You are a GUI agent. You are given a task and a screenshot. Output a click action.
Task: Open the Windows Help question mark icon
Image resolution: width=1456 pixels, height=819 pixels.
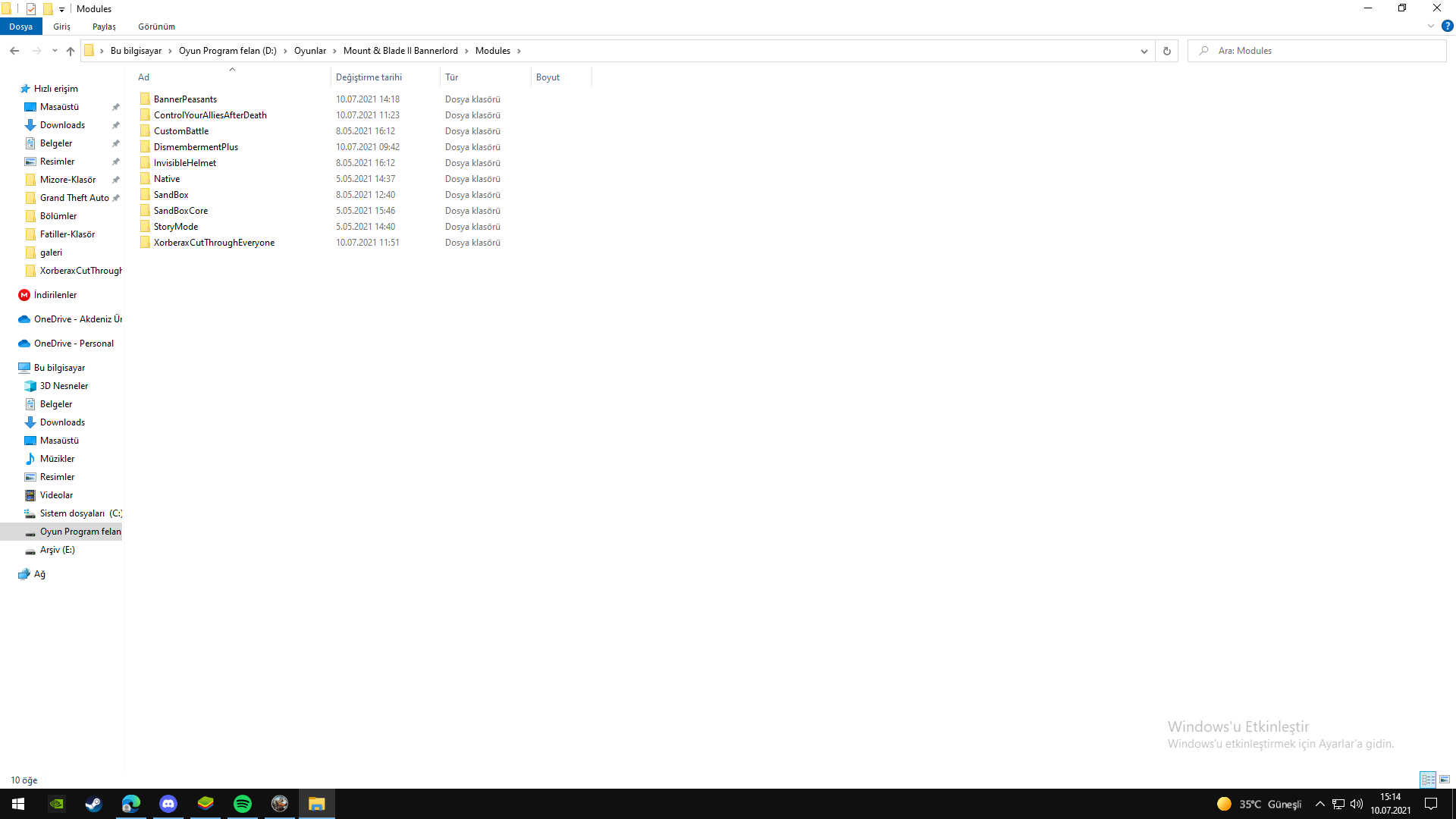(x=1448, y=26)
